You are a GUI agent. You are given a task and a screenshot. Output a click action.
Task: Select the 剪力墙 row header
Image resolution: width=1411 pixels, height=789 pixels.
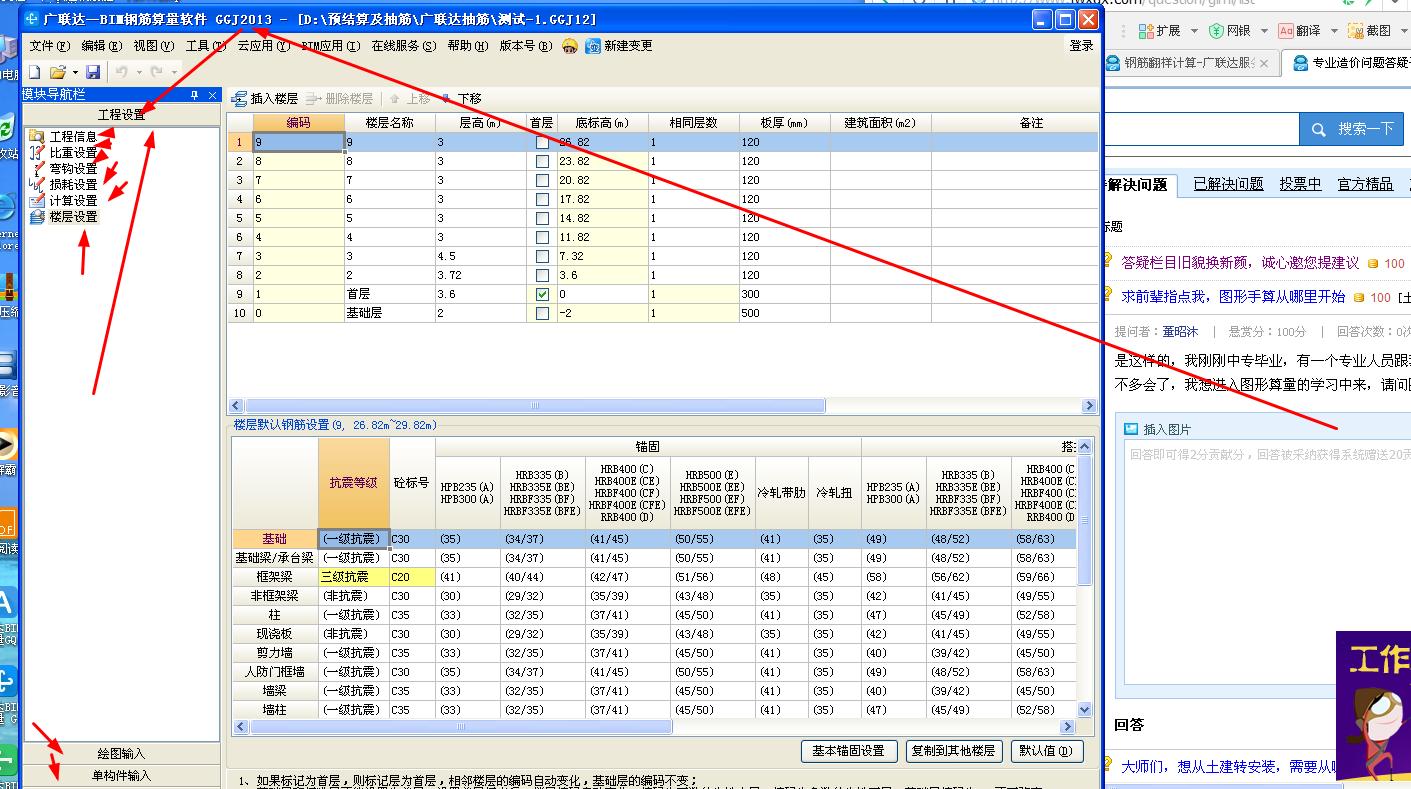275,653
